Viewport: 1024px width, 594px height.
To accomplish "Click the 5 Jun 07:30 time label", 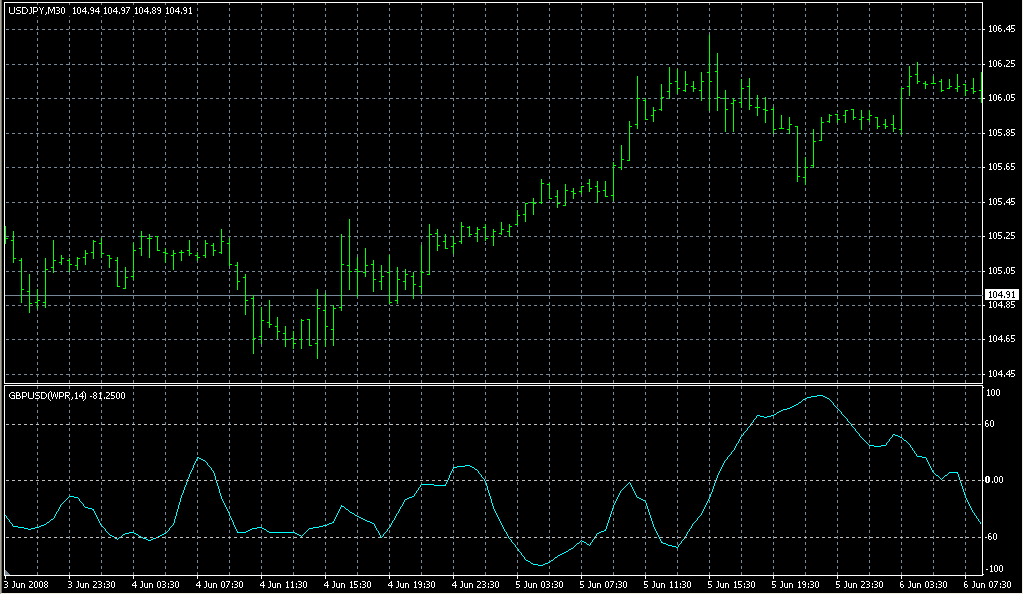I will point(603,585).
